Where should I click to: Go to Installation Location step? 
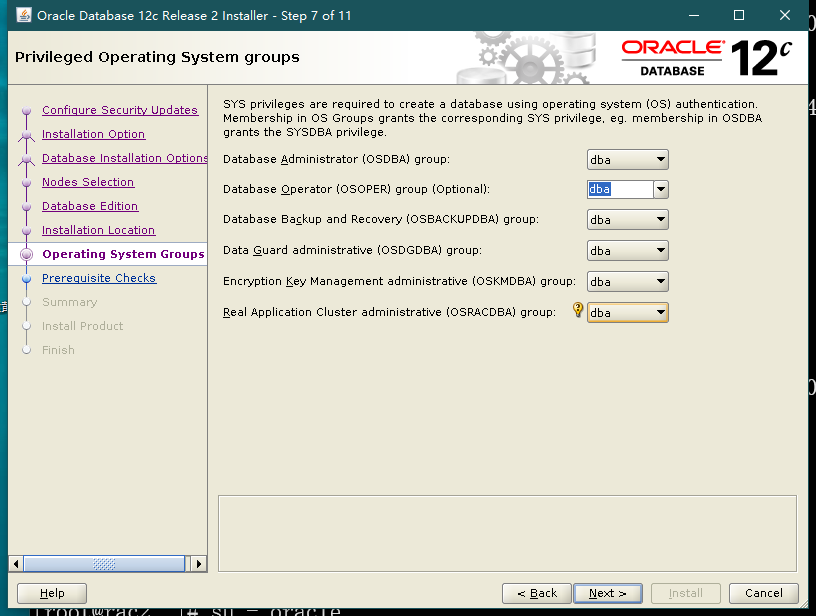click(98, 230)
